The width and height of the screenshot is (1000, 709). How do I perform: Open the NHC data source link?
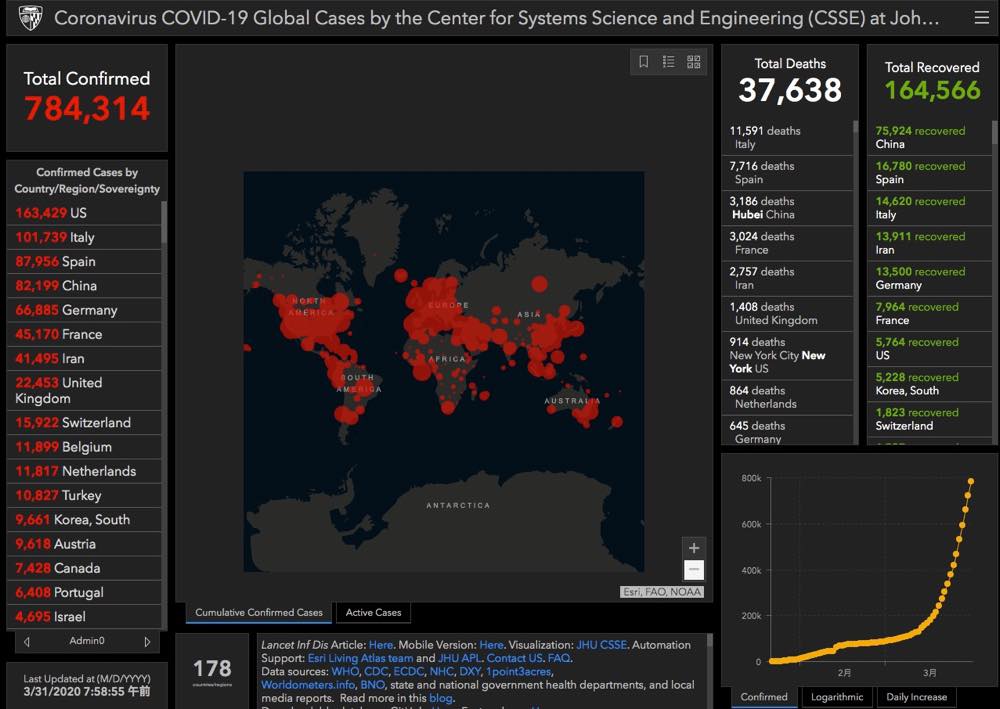click(x=441, y=672)
